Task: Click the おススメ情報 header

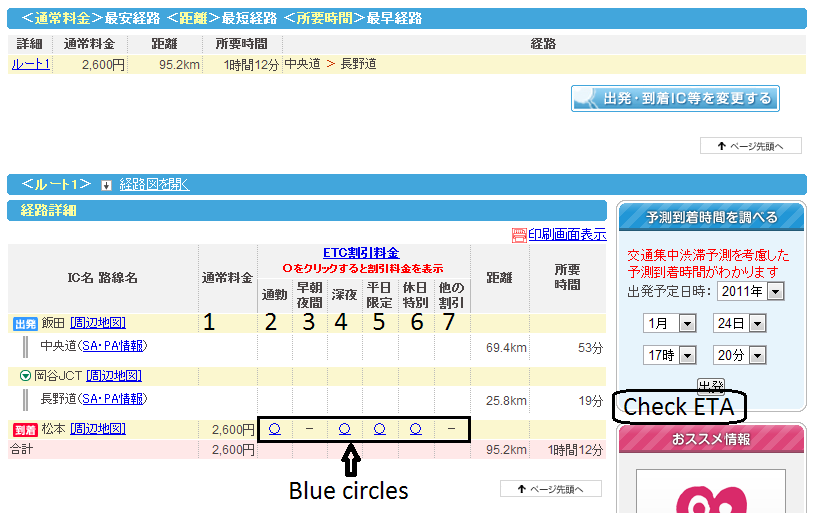Action: point(711,439)
